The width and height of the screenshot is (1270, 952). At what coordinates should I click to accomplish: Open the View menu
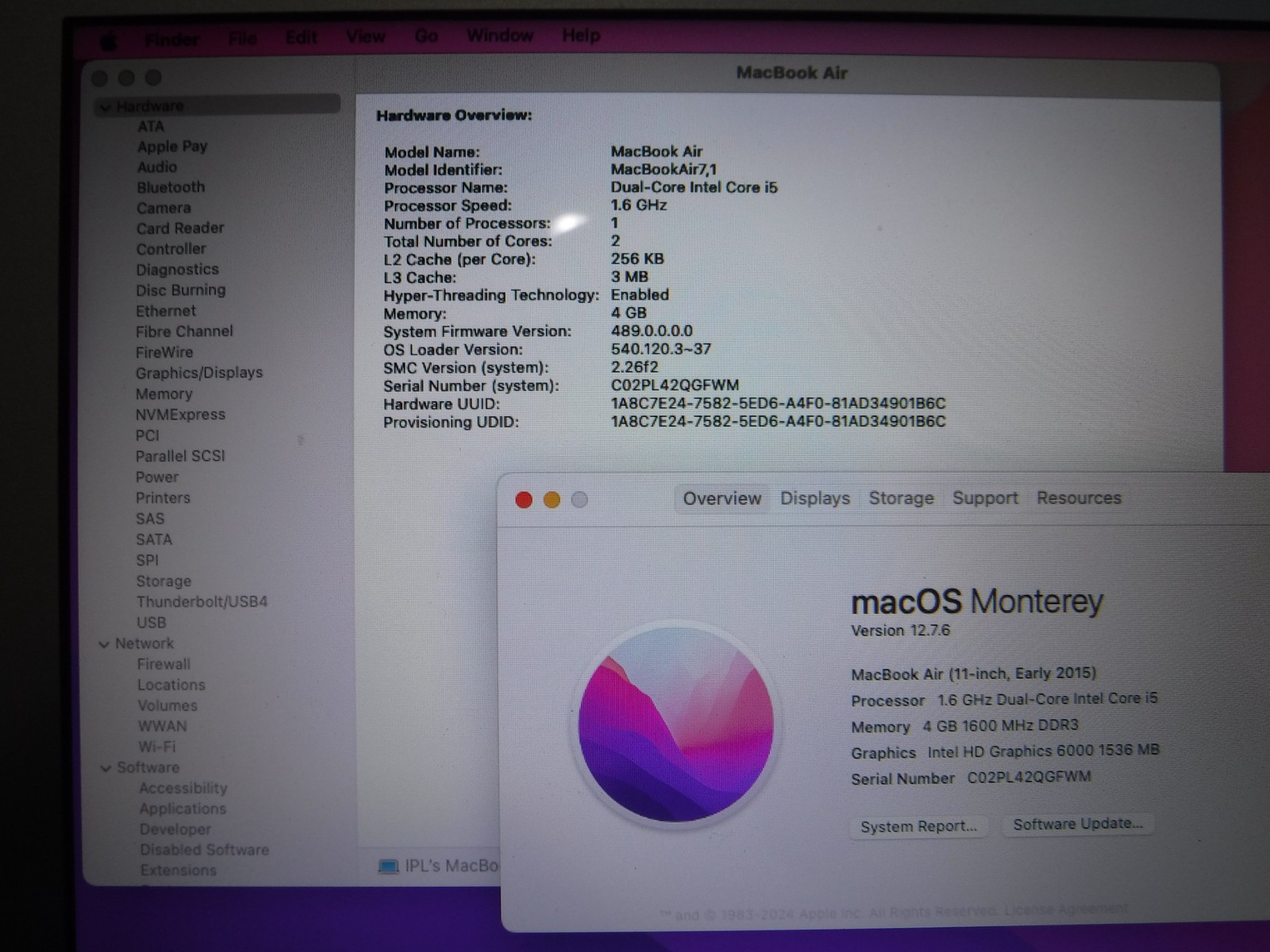click(365, 36)
